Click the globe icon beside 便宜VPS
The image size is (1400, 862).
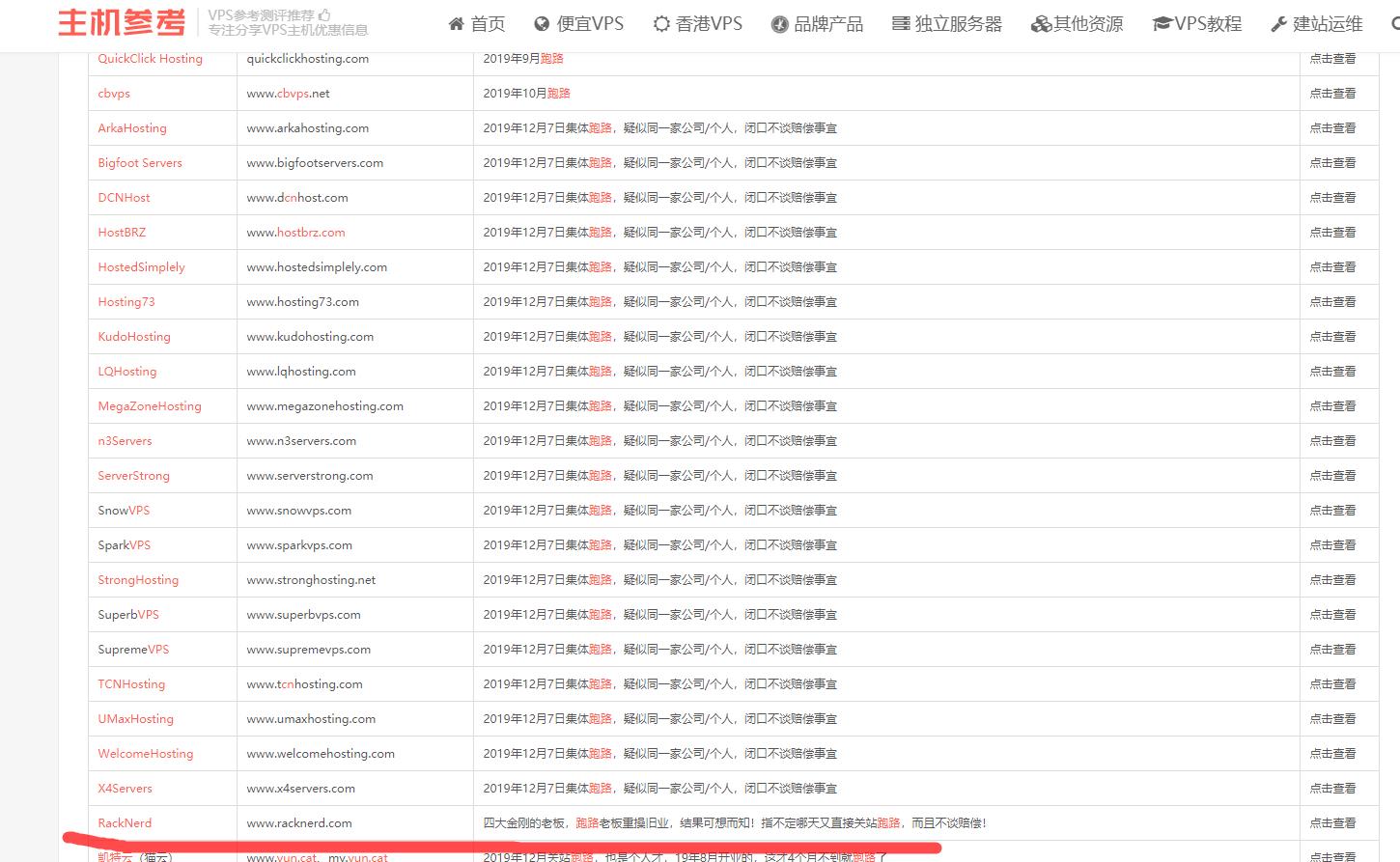click(542, 24)
